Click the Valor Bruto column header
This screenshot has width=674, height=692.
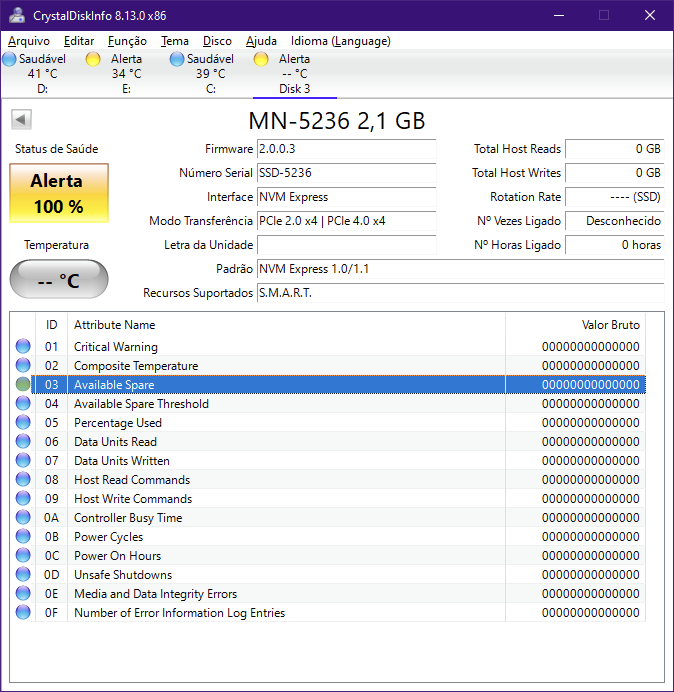[610, 325]
